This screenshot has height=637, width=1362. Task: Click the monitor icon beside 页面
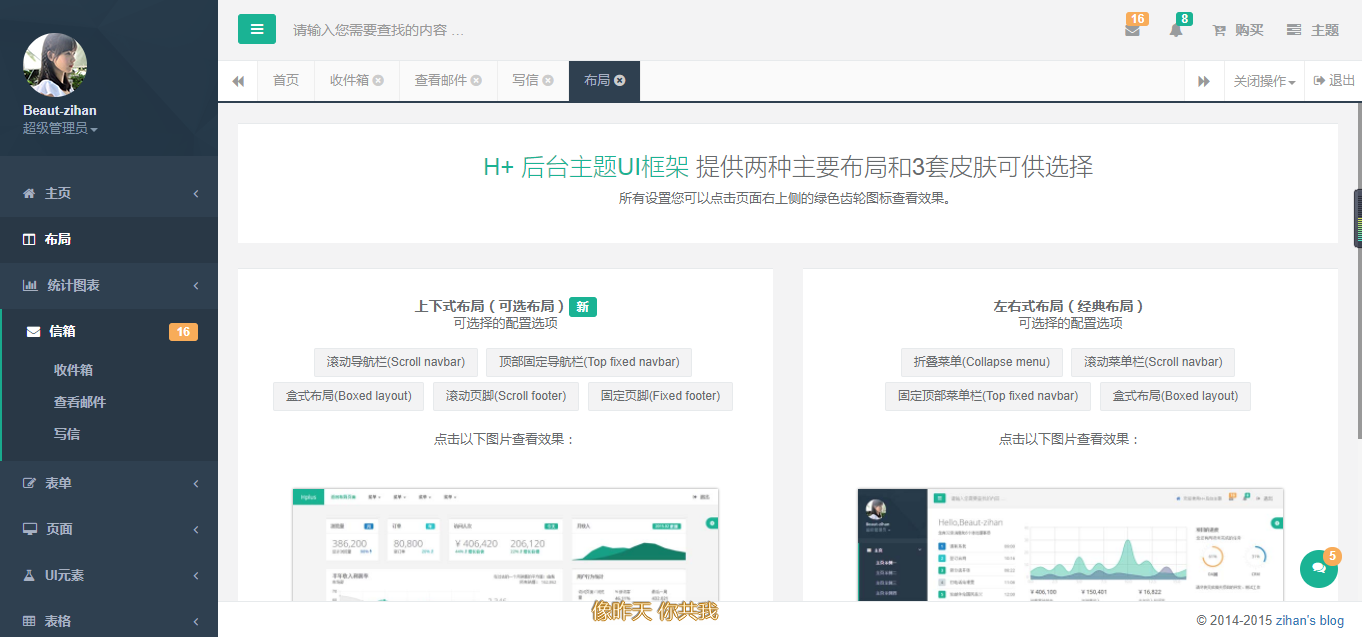tap(30, 529)
